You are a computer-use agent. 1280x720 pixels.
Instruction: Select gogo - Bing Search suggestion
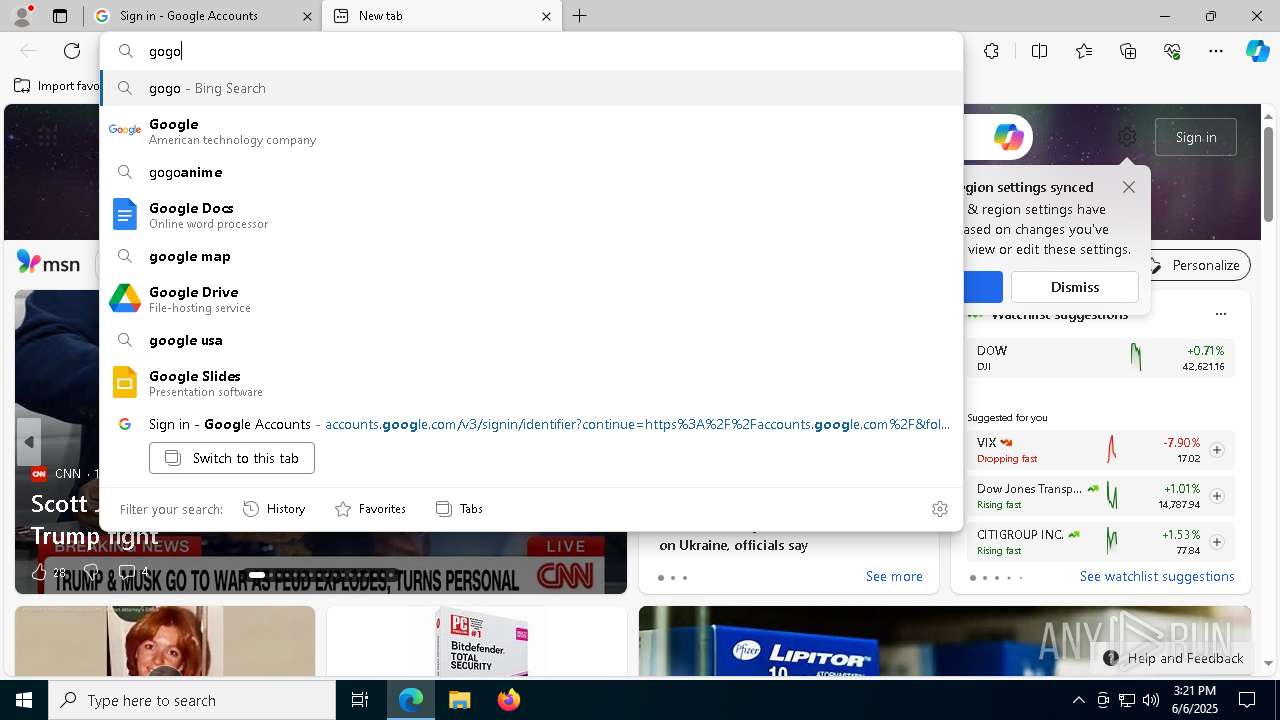click(x=531, y=88)
